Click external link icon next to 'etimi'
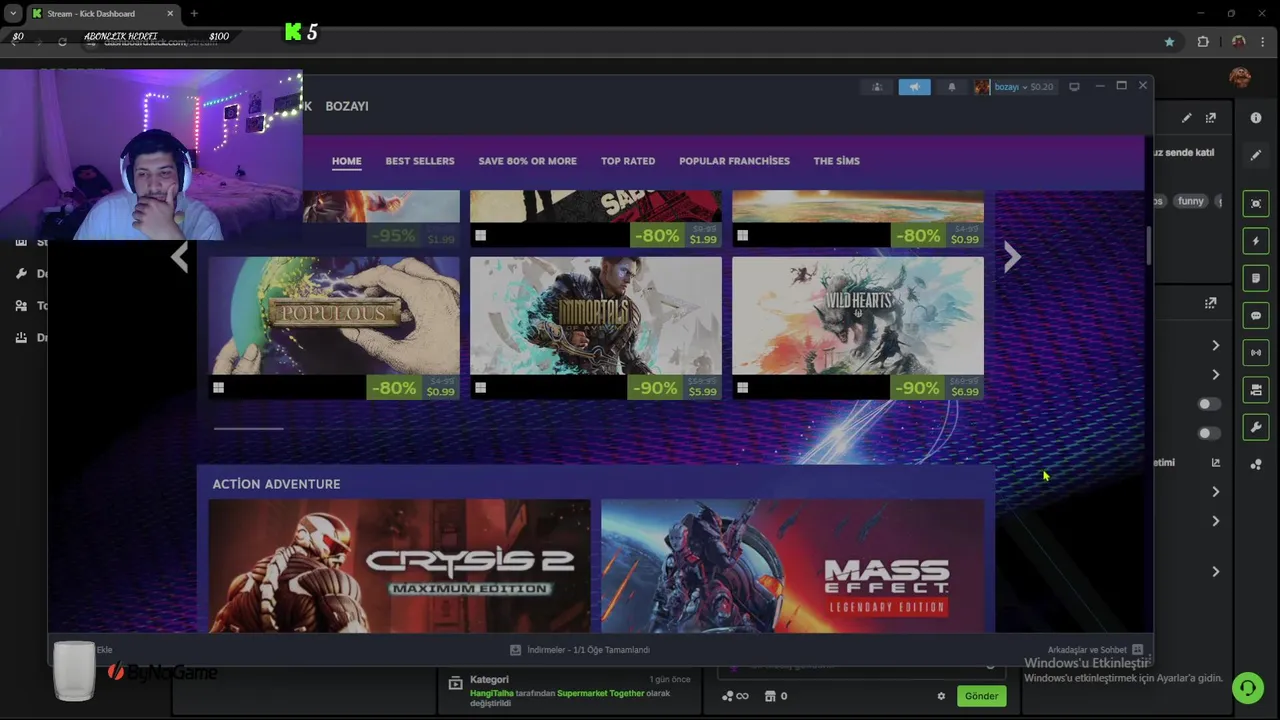This screenshot has height=720, width=1280. tap(1216, 462)
